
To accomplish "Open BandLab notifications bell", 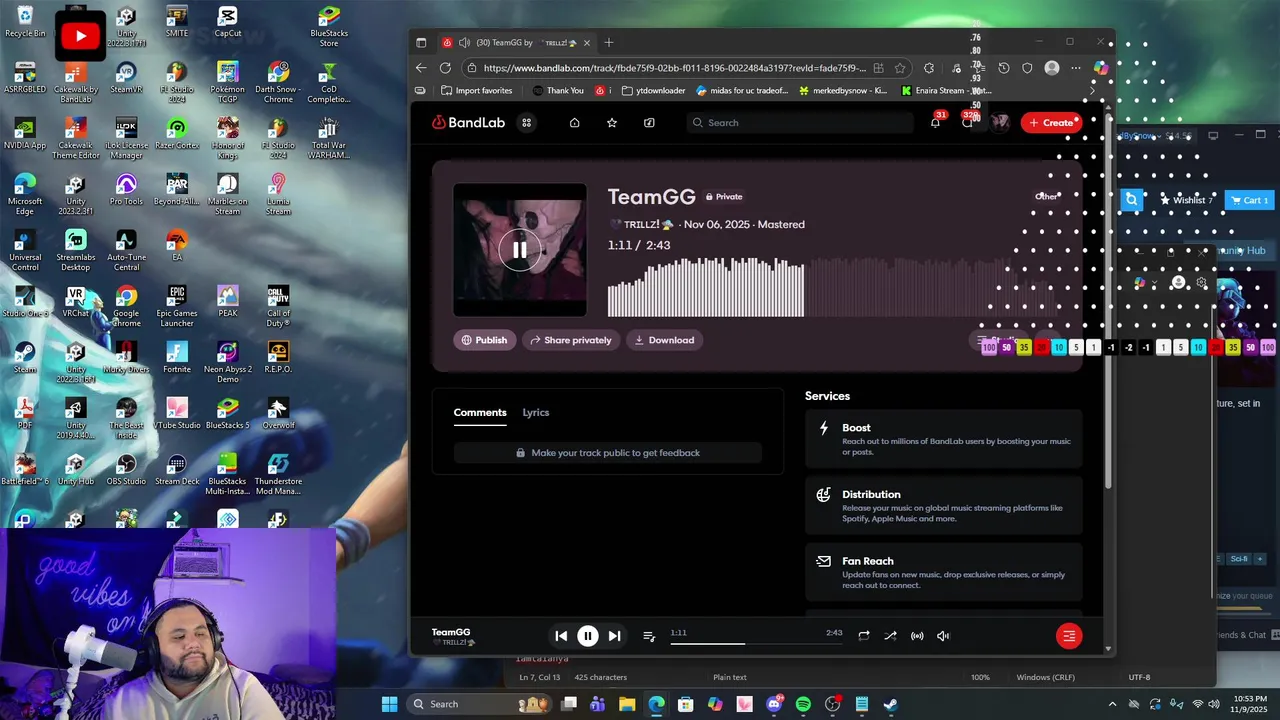I will coord(935,123).
